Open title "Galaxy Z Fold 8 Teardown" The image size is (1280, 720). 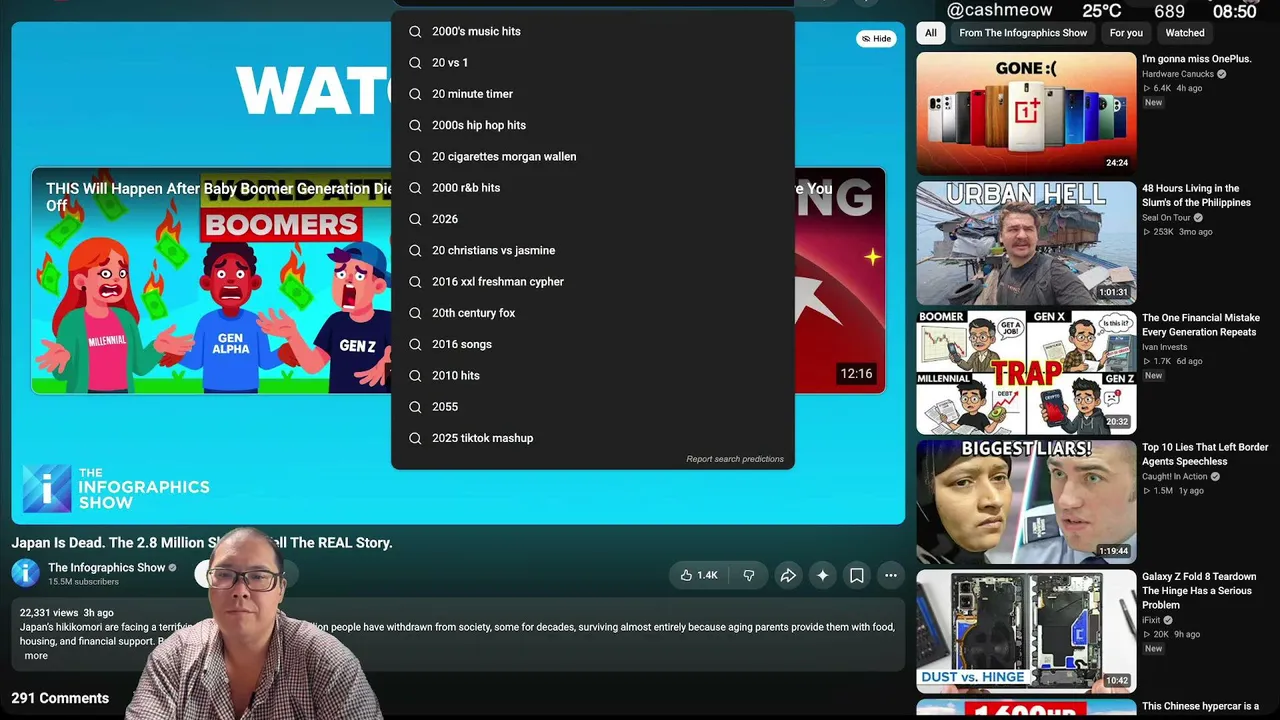1199,590
